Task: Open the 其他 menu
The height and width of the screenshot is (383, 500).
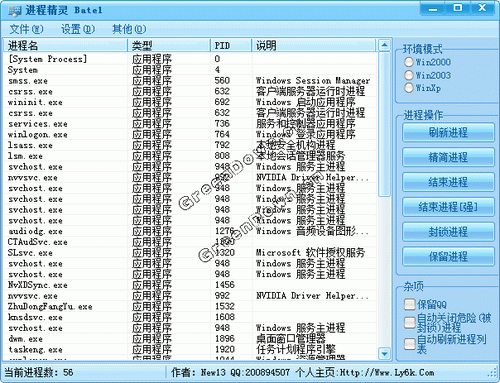Action: pos(129,29)
